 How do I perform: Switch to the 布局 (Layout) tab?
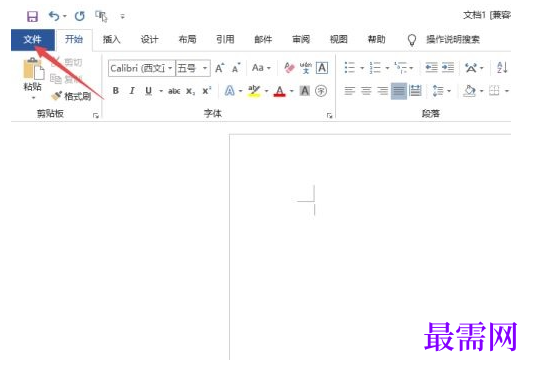coord(187,40)
